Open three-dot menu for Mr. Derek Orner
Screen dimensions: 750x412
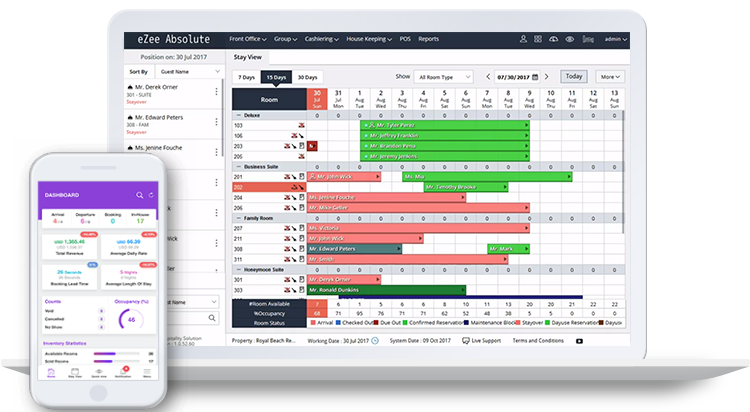[x=217, y=93]
